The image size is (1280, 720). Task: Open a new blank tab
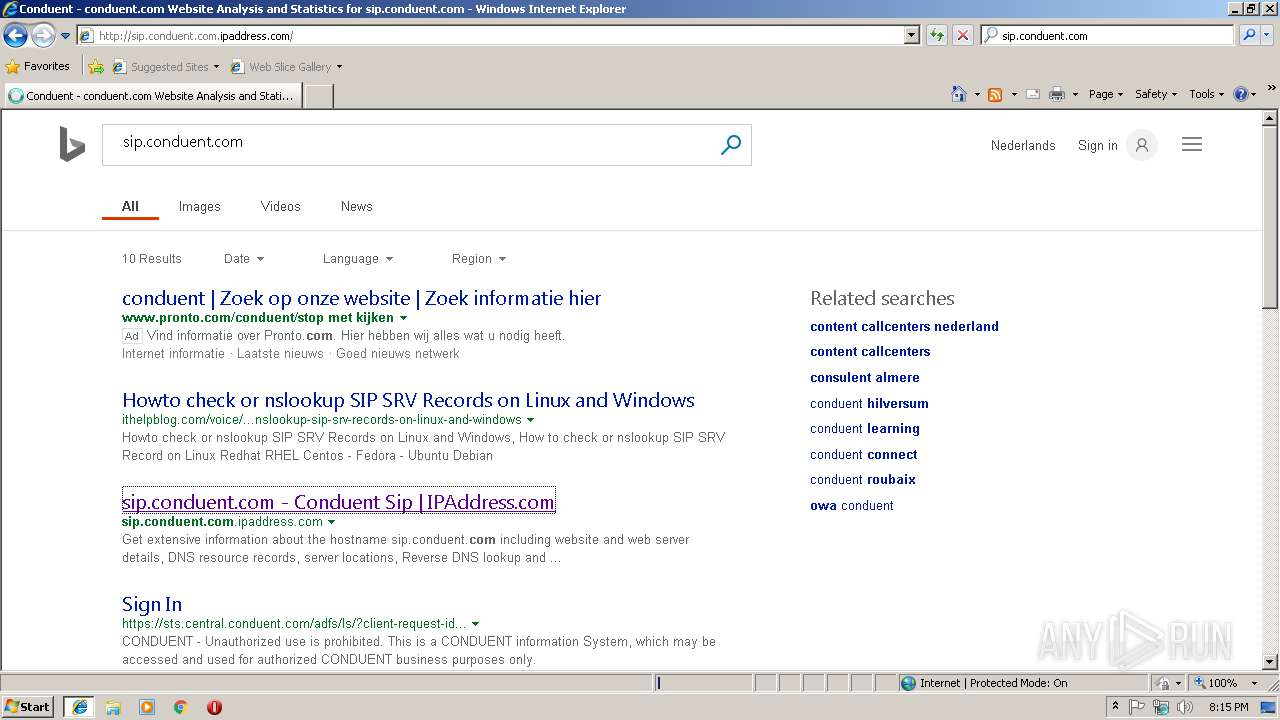tap(318, 96)
